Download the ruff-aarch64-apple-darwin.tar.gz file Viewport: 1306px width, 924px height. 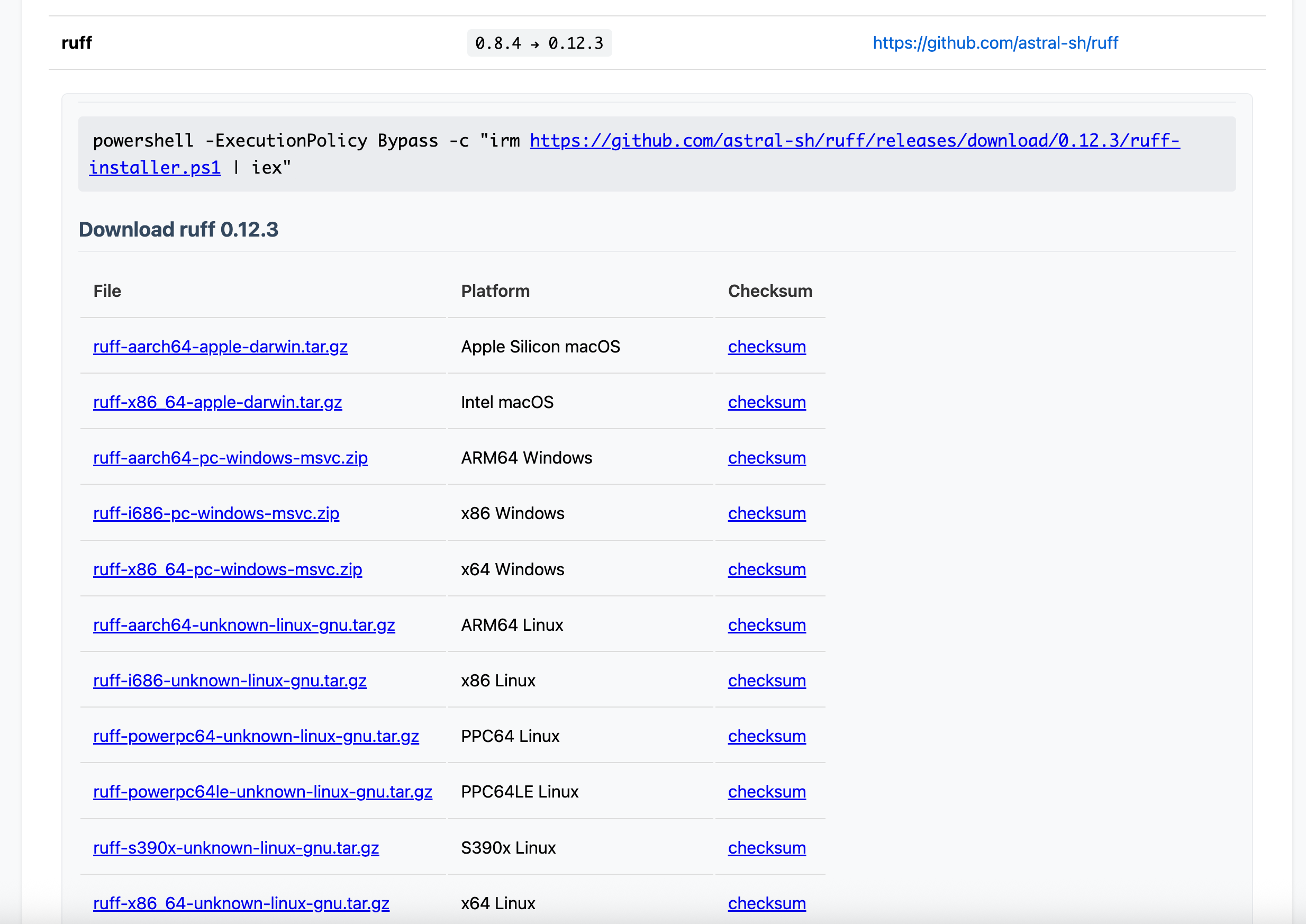[x=220, y=347]
